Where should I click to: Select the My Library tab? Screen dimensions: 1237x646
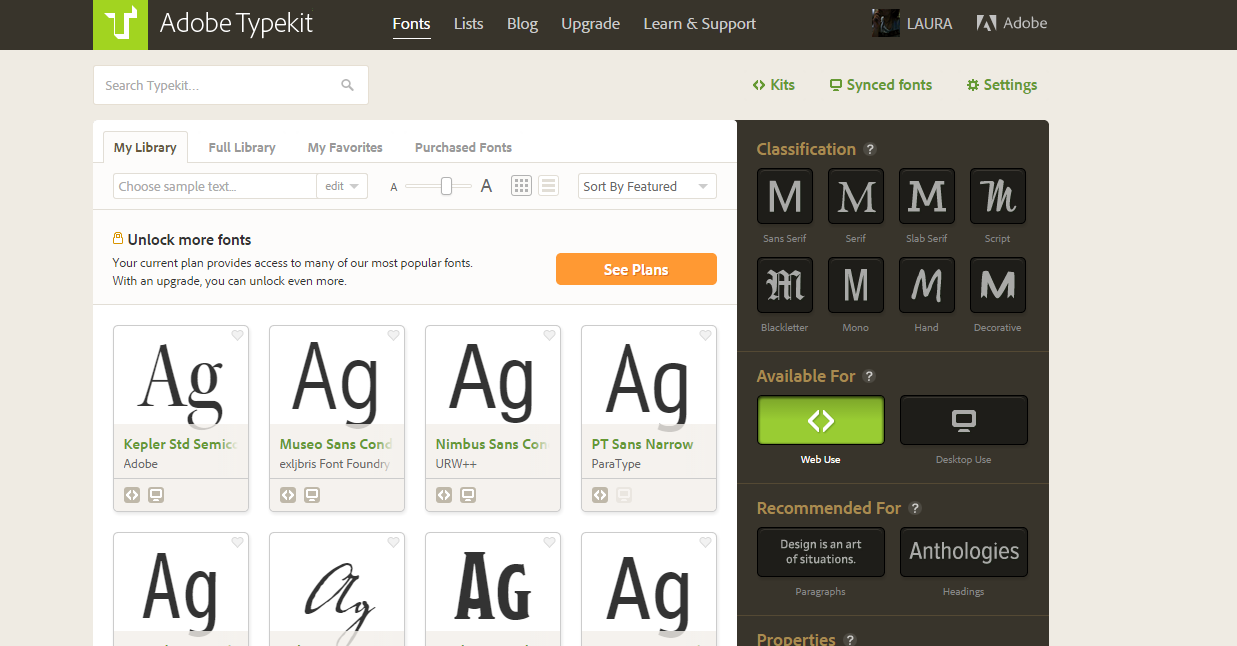point(145,147)
